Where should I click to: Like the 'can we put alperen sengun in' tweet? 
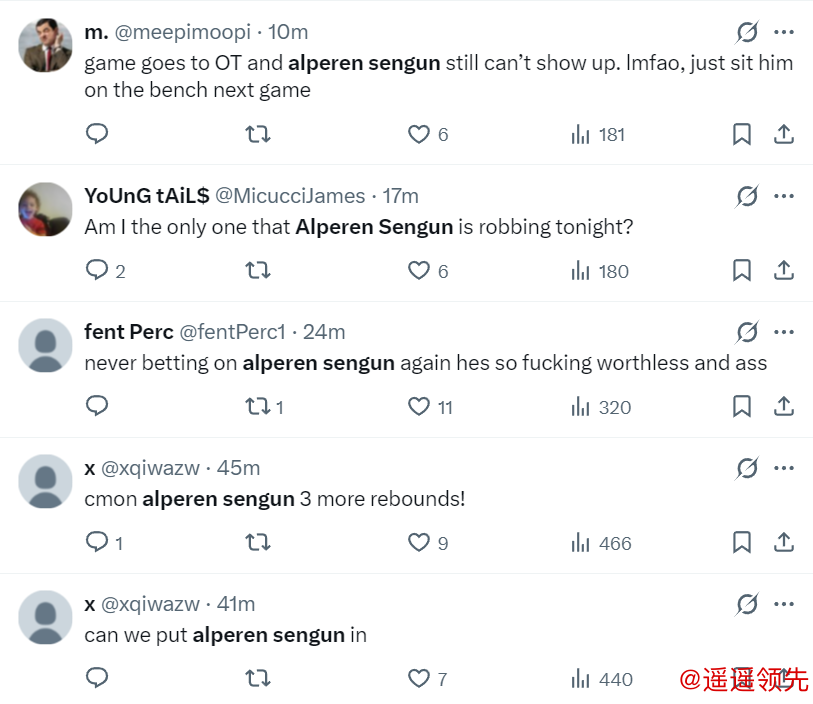coord(419,679)
